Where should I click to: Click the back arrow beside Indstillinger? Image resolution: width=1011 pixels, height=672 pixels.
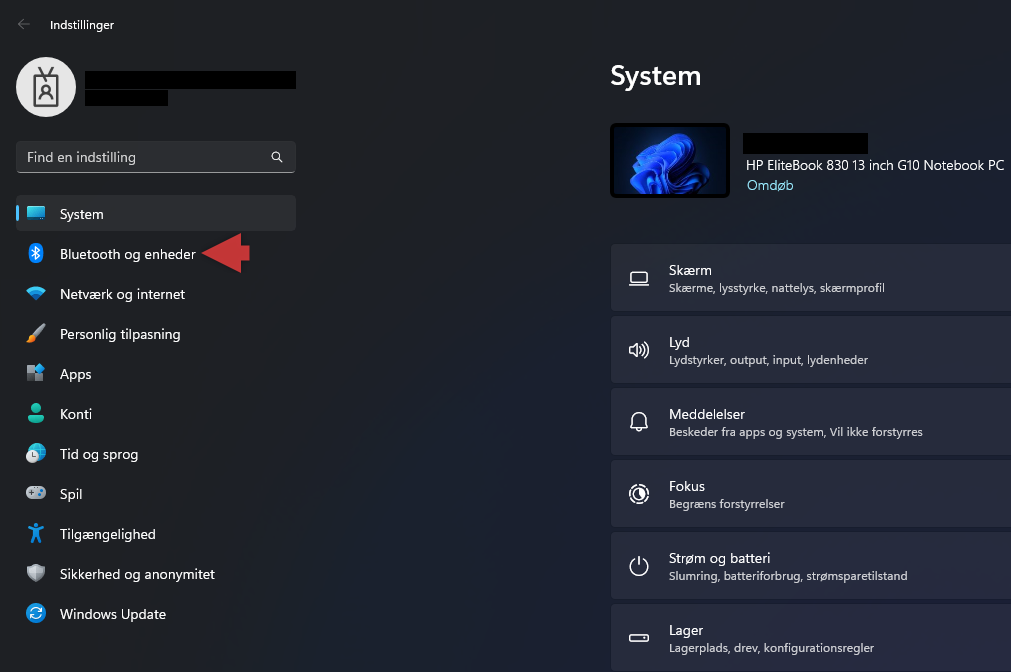[x=24, y=25]
